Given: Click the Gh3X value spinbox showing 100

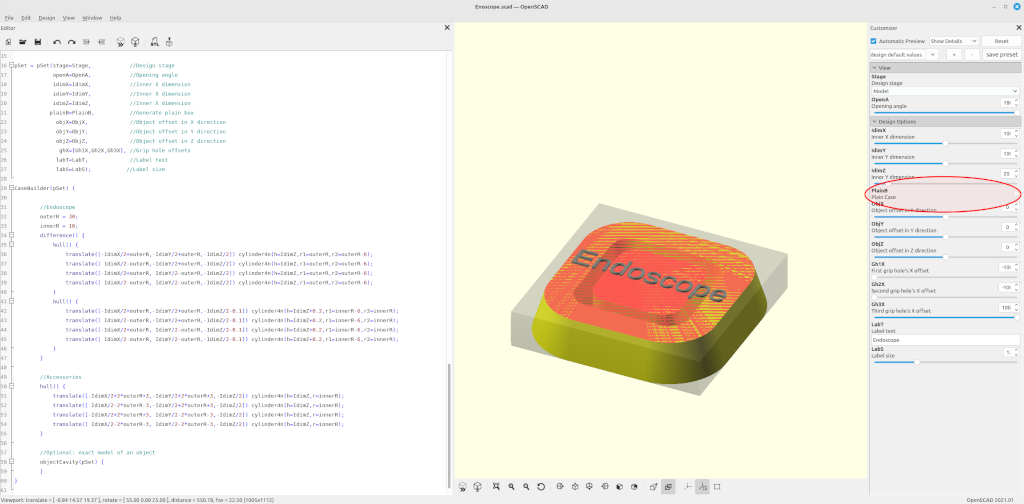Looking at the screenshot, I should pyautogui.click(x=1010, y=307).
